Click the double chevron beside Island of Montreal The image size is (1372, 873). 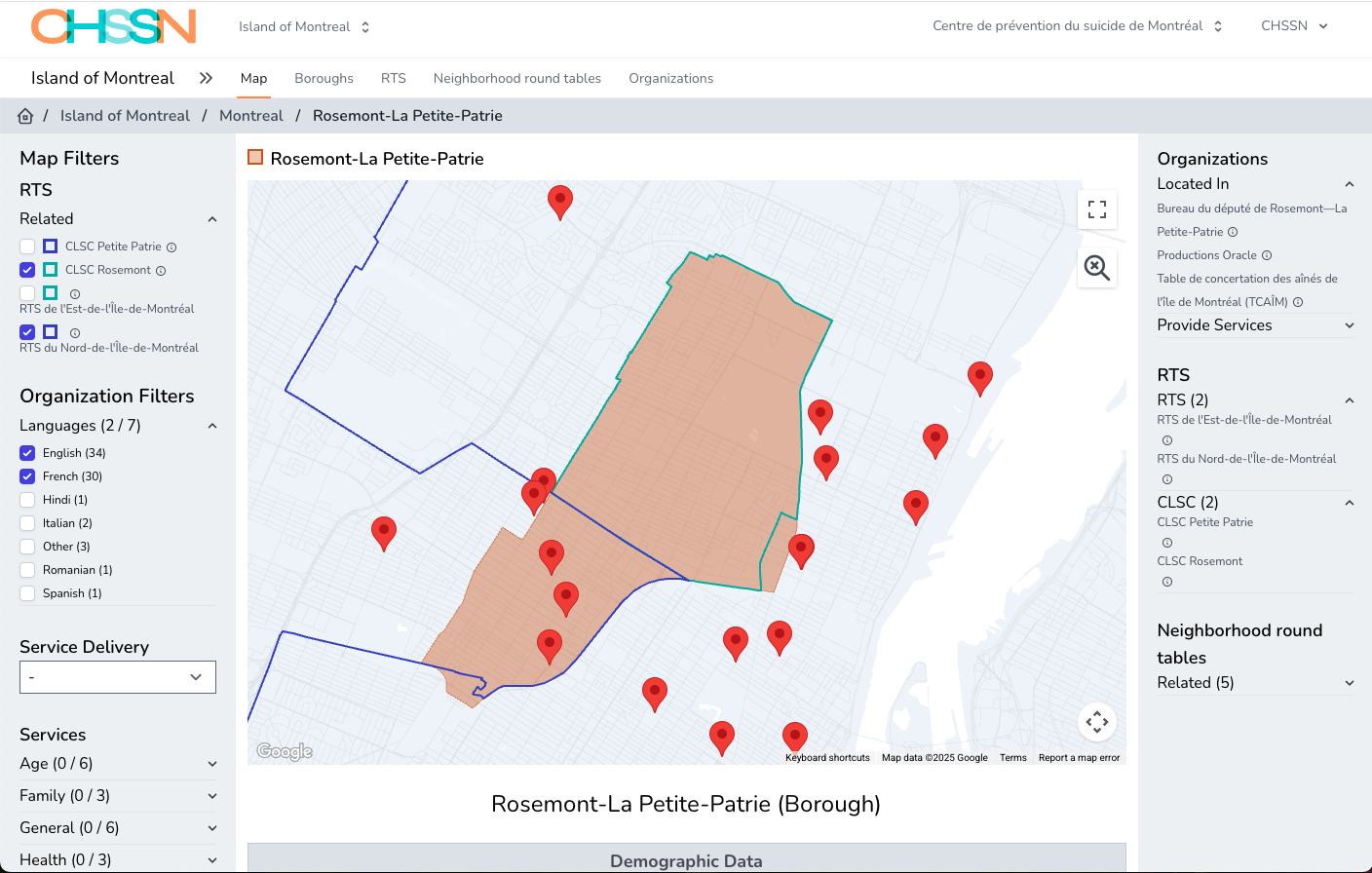point(206,78)
